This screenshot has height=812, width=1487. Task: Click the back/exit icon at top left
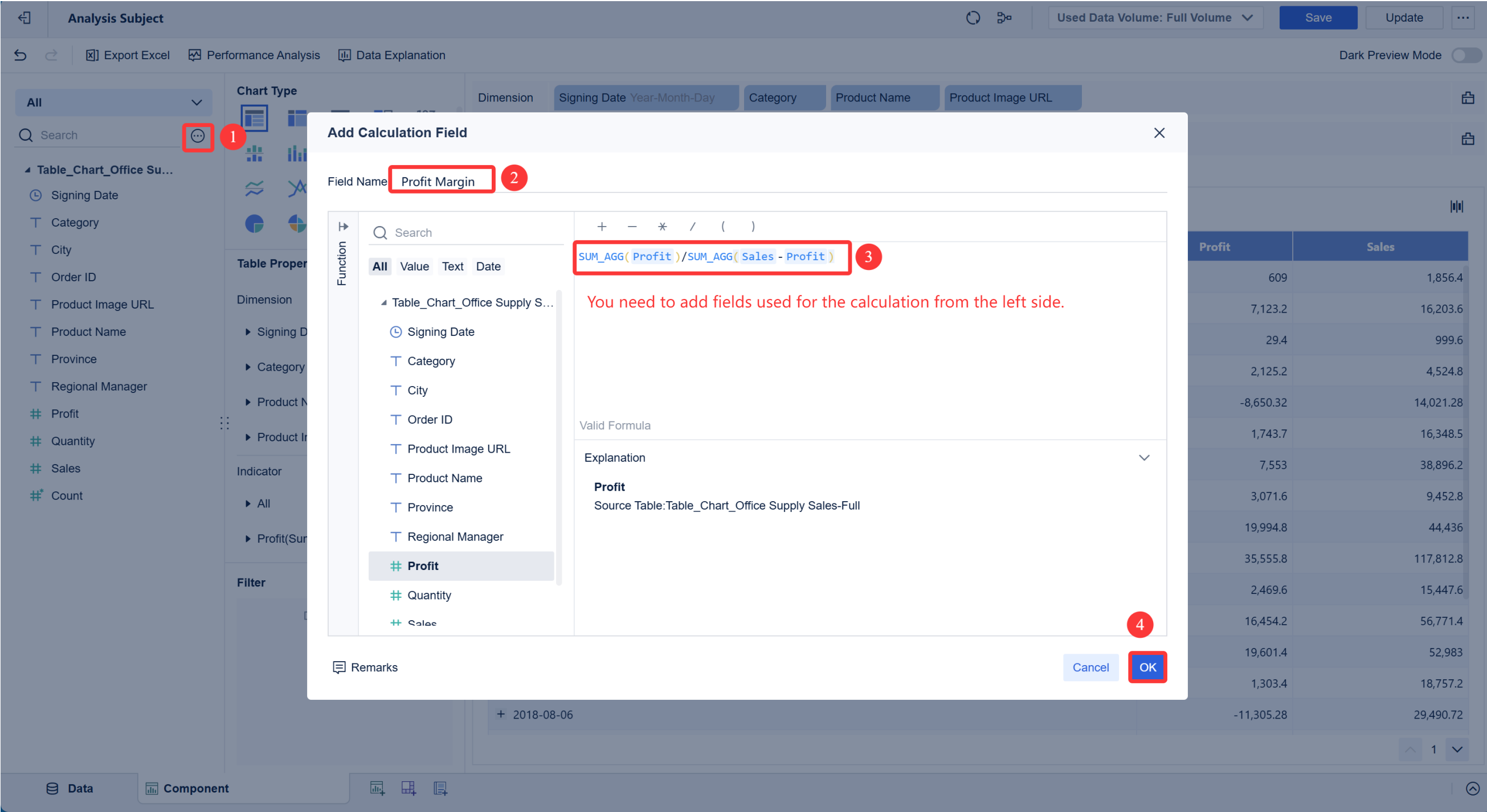[x=24, y=18]
